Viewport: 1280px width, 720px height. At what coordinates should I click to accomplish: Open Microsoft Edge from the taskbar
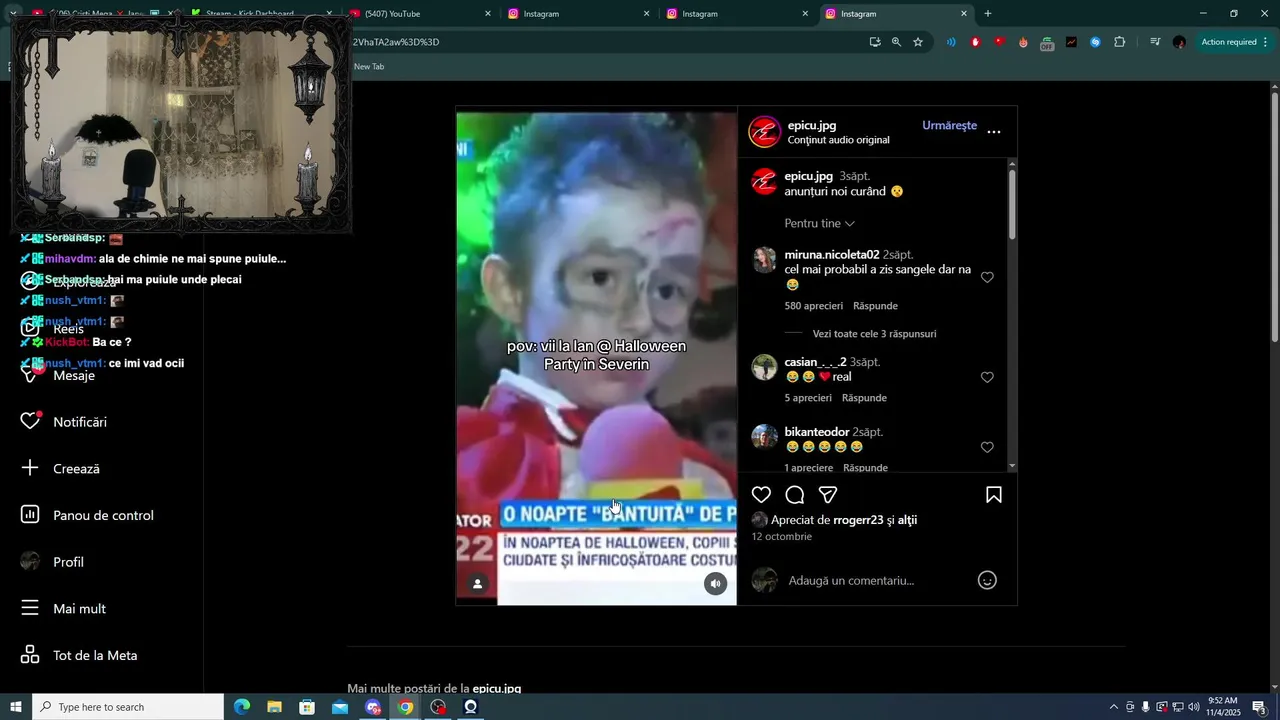(x=242, y=707)
